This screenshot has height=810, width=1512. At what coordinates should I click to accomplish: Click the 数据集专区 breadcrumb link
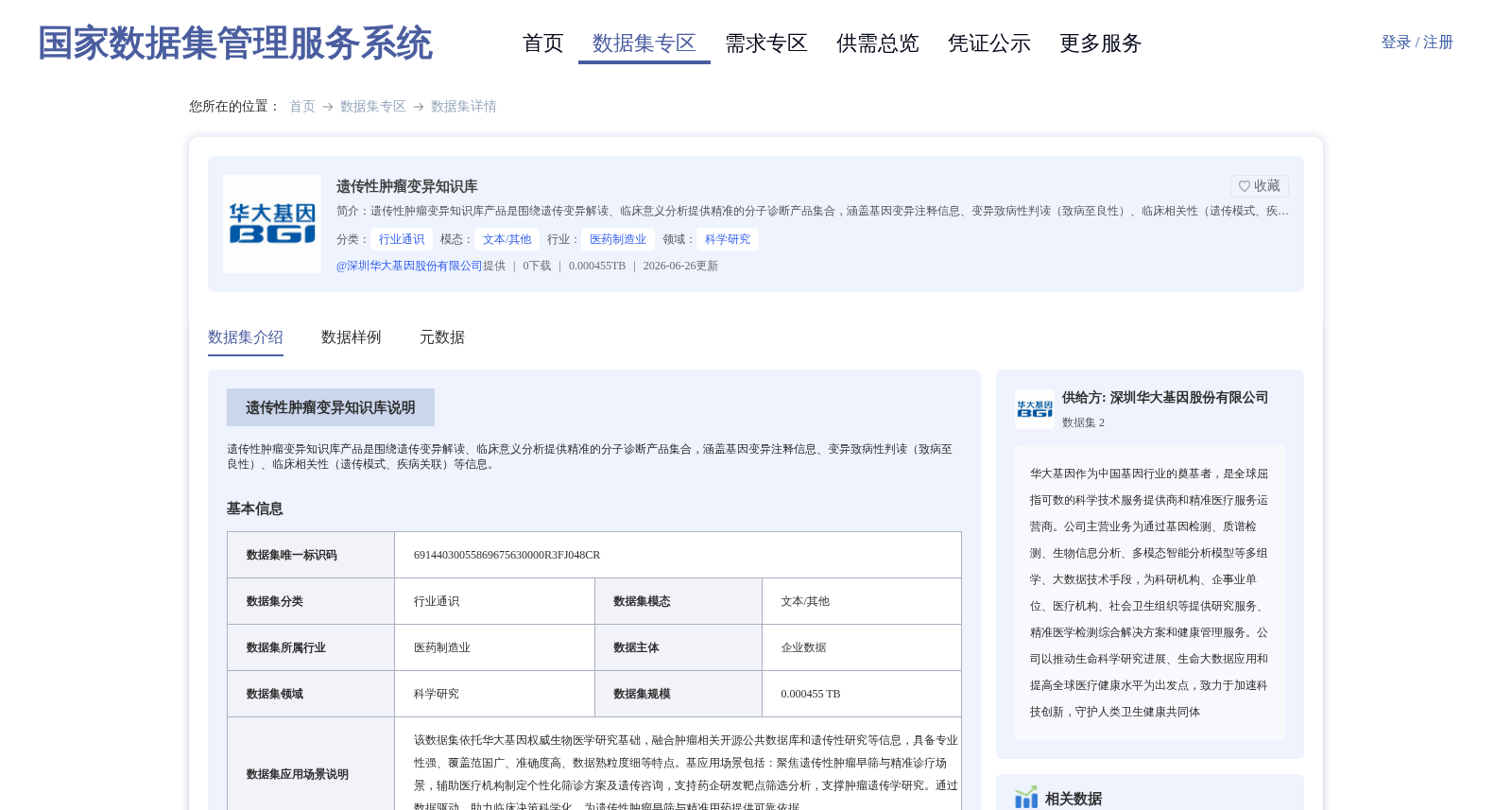pos(373,107)
